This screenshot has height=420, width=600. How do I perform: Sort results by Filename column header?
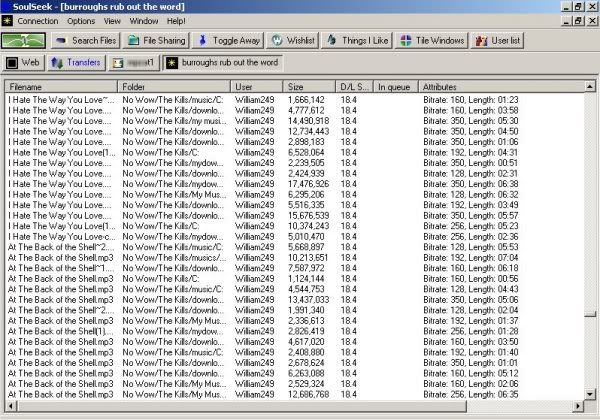(62, 88)
